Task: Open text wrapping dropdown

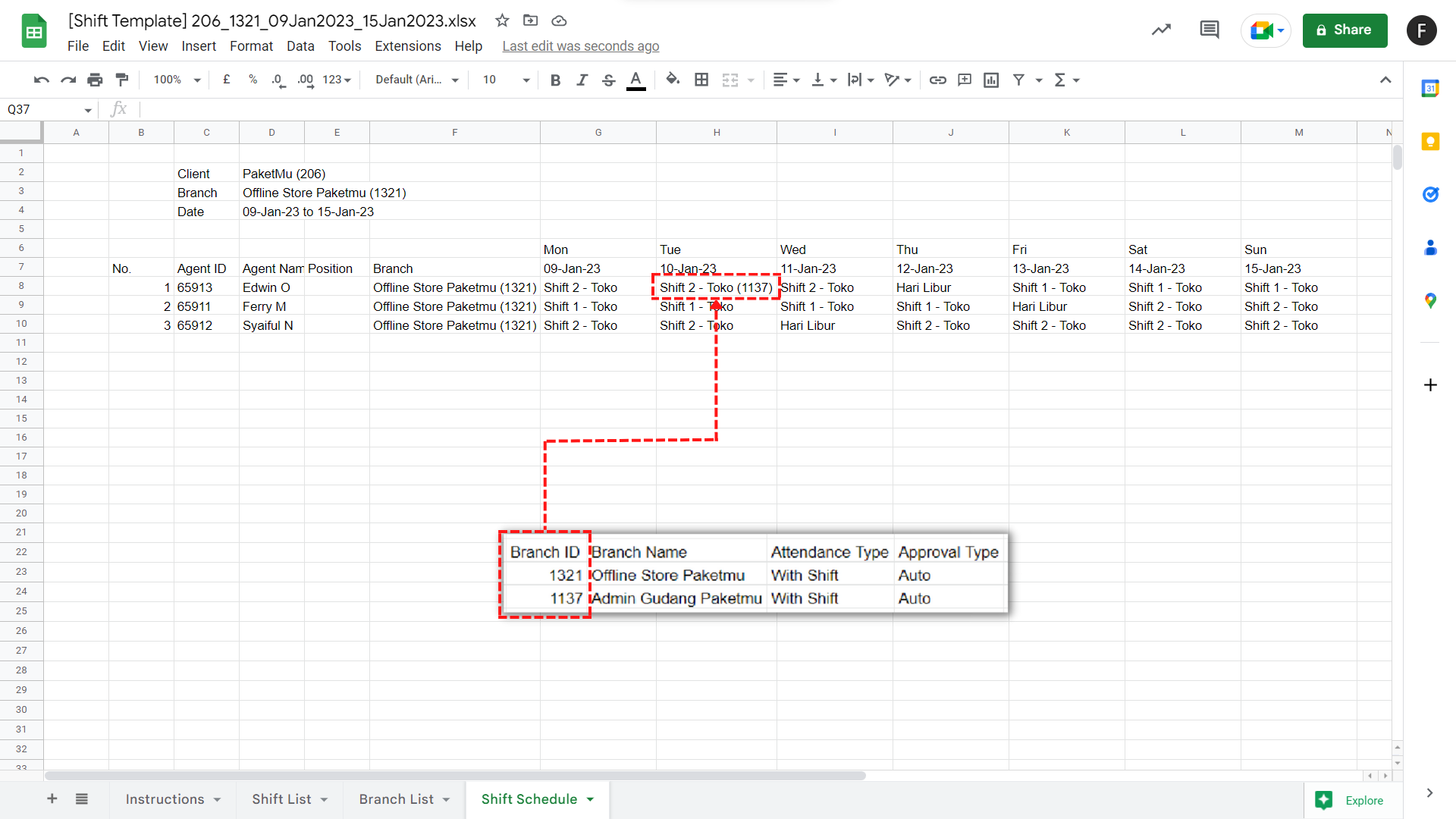Action: coord(861,80)
